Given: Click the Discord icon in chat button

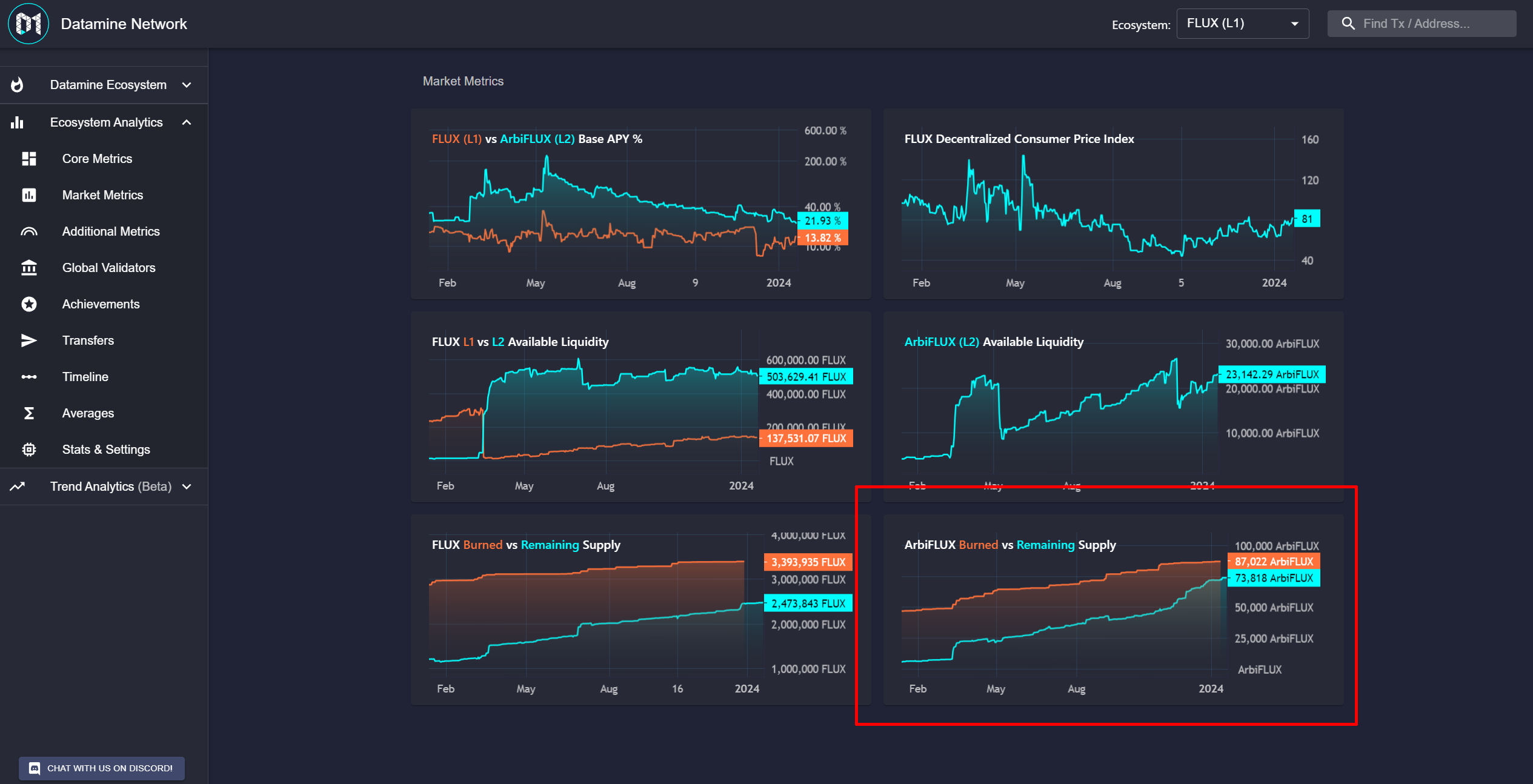Looking at the screenshot, I should click(35, 768).
